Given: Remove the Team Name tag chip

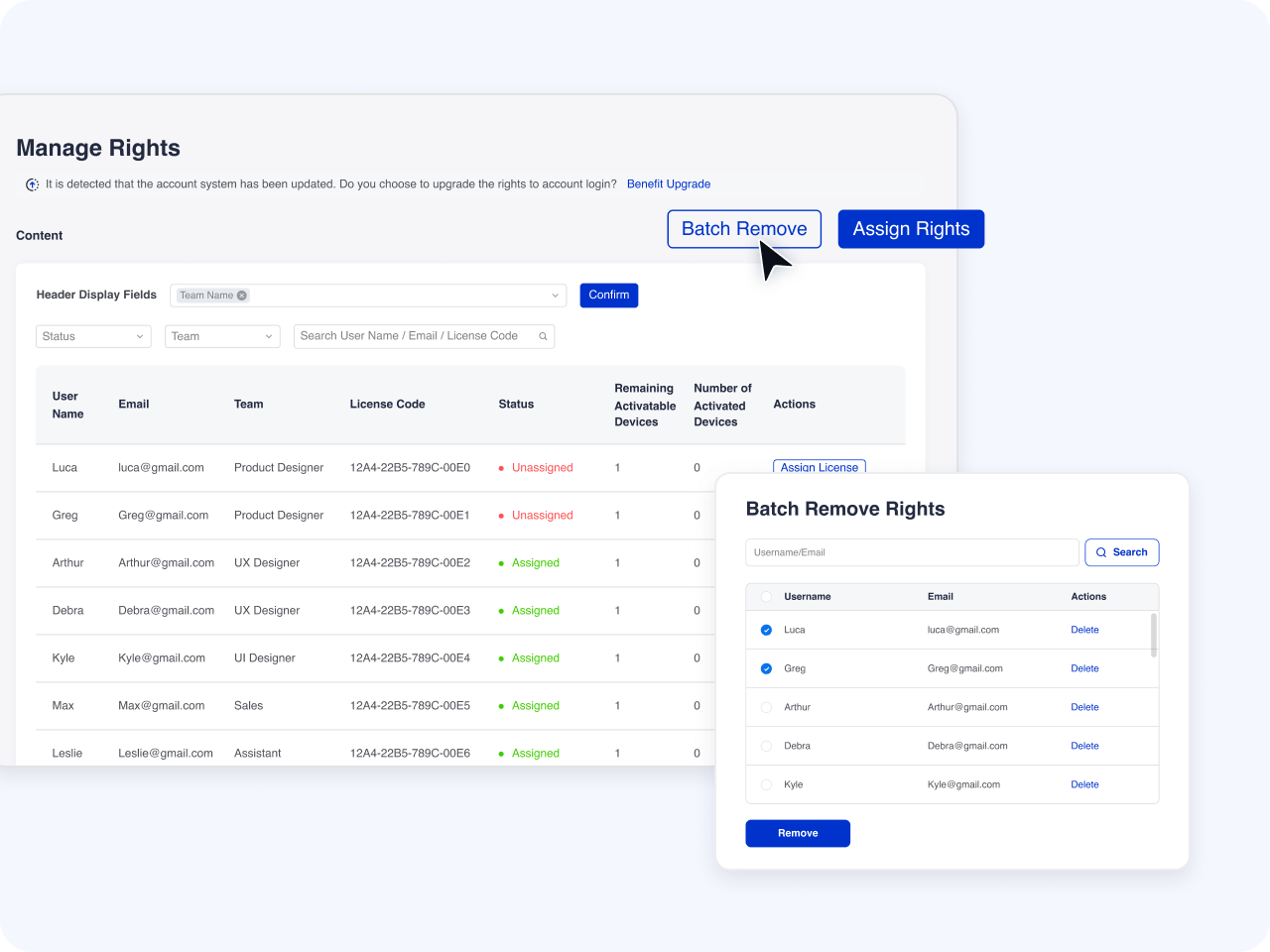Looking at the screenshot, I should [x=242, y=296].
